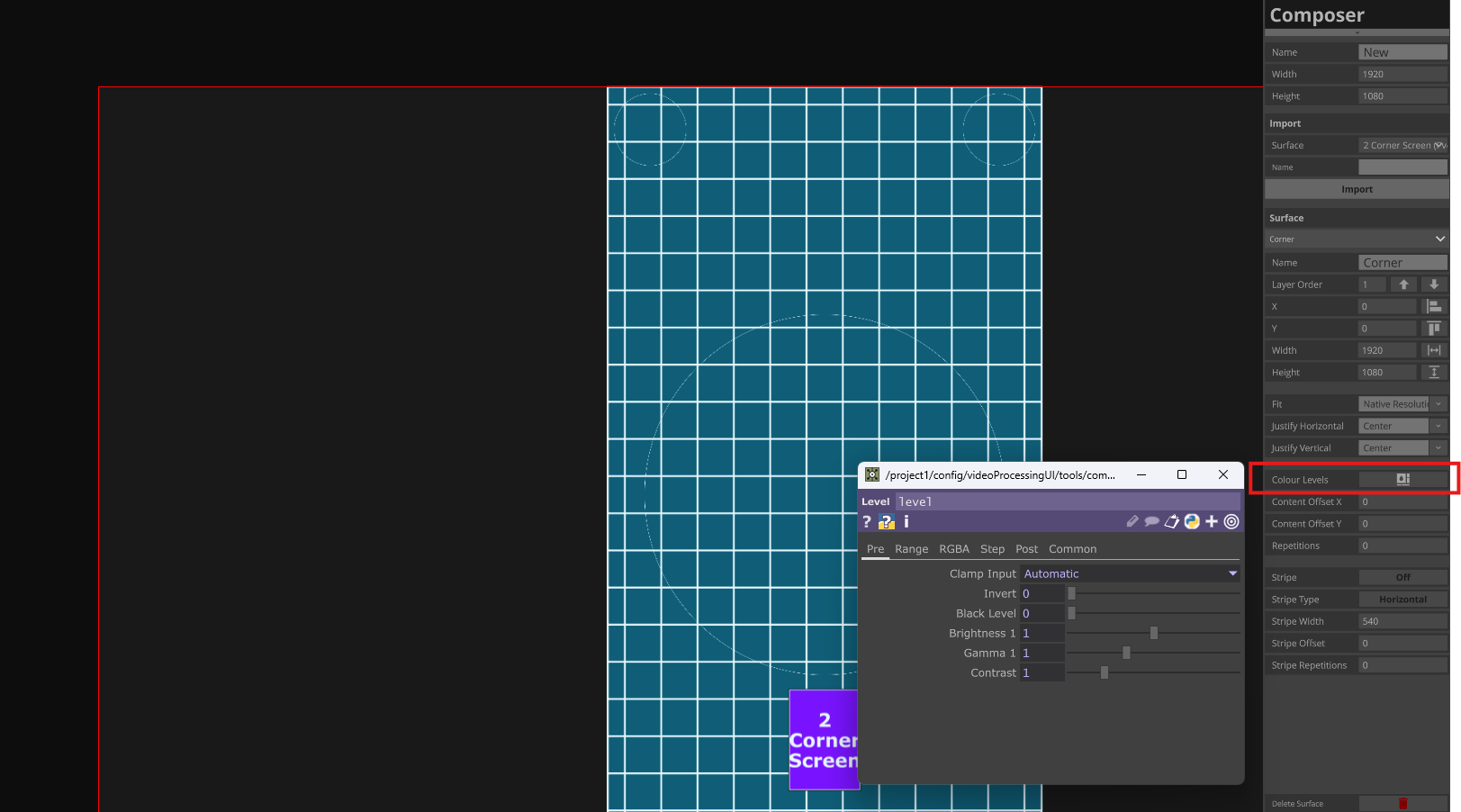This screenshot has height=812, width=1461.
Task: Open operator help question mark icon
Action: [x=867, y=522]
